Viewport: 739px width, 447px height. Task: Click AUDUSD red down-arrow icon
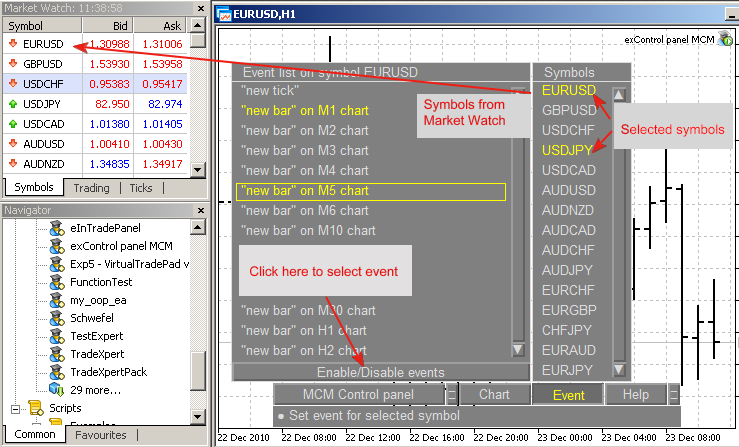13,144
